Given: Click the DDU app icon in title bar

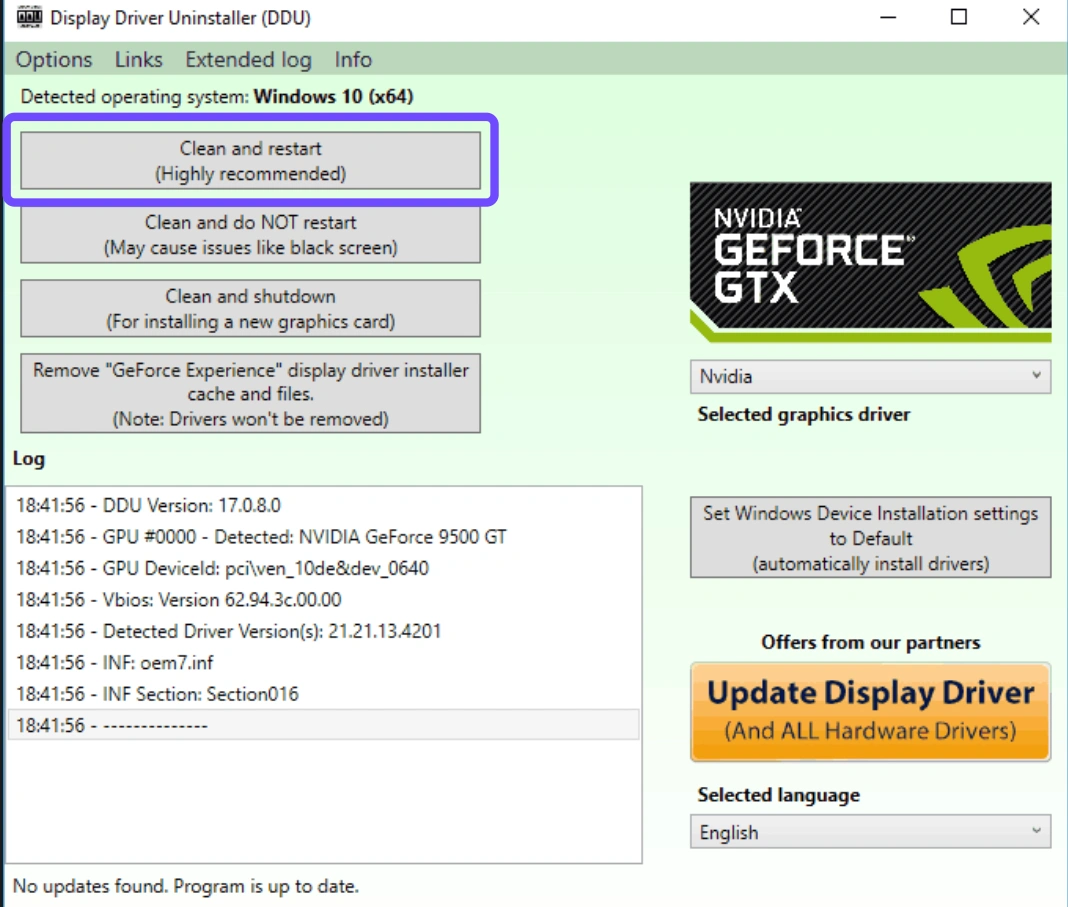Looking at the screenshot, I should point(29,18).
